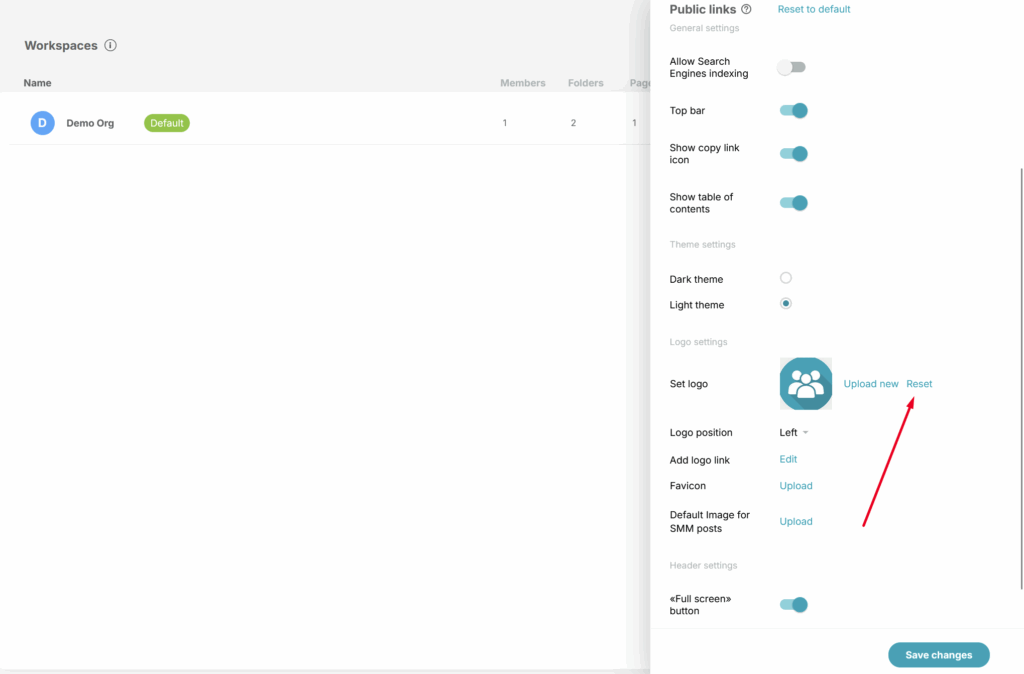Viewport: 1024px width, 674px height.
Task: Click Upload new logo link
Action: click(870, 384)
